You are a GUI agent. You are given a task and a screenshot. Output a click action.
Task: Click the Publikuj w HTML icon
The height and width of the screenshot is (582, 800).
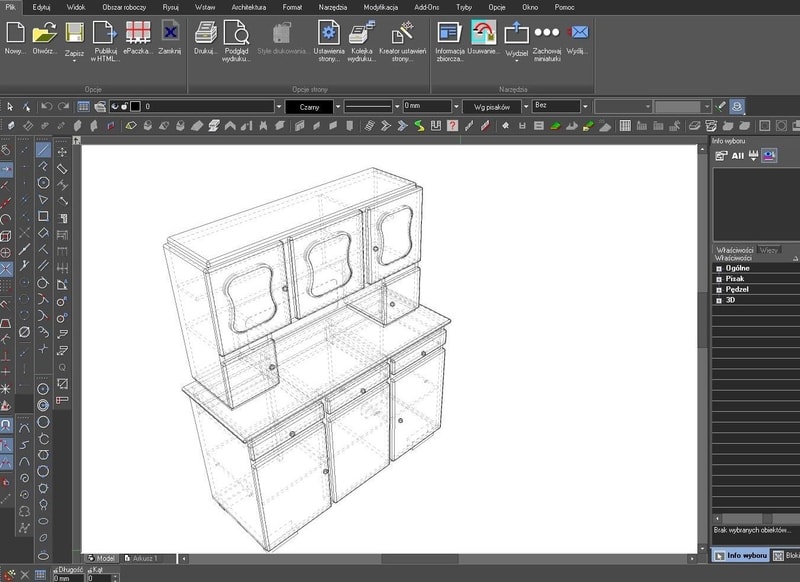pos(105,32)
